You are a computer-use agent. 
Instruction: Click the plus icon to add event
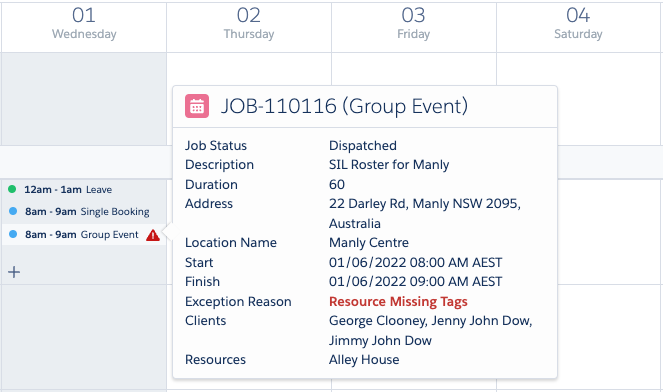point(14,272)
